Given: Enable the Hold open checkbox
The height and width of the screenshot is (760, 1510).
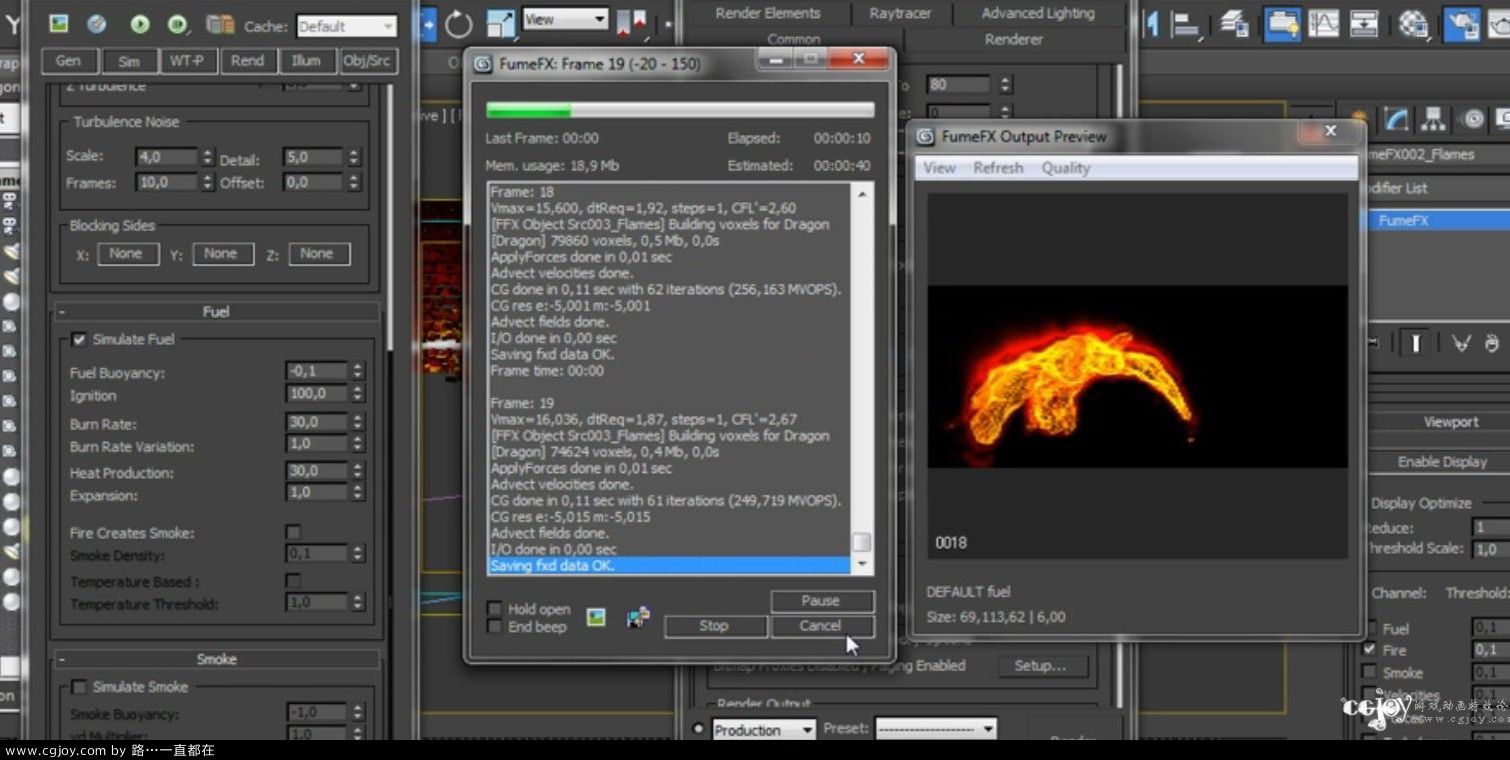Looking at the screenshot, I should pyautogui.click(x=495, y=609).
